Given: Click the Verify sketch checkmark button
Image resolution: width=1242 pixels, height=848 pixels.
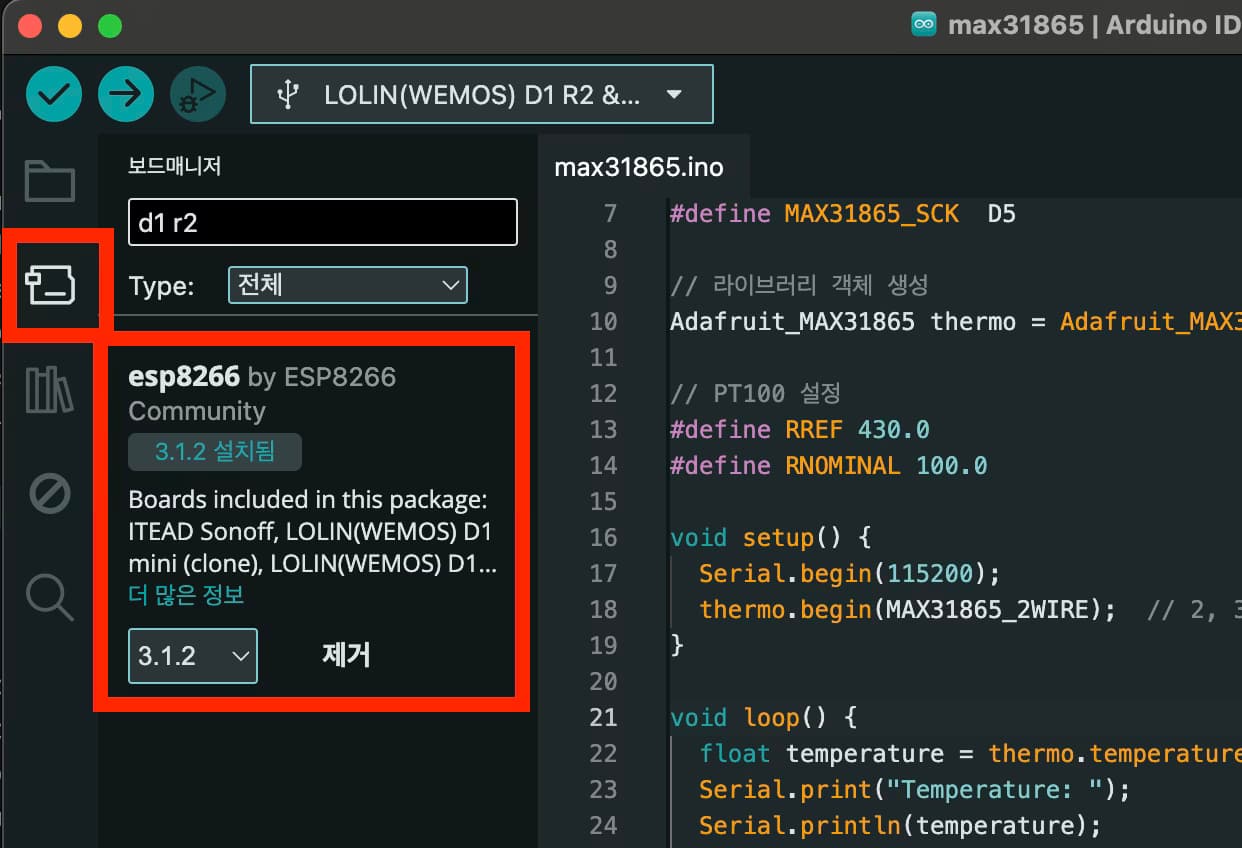Looking at the screenshot, I should click(53, 94).
